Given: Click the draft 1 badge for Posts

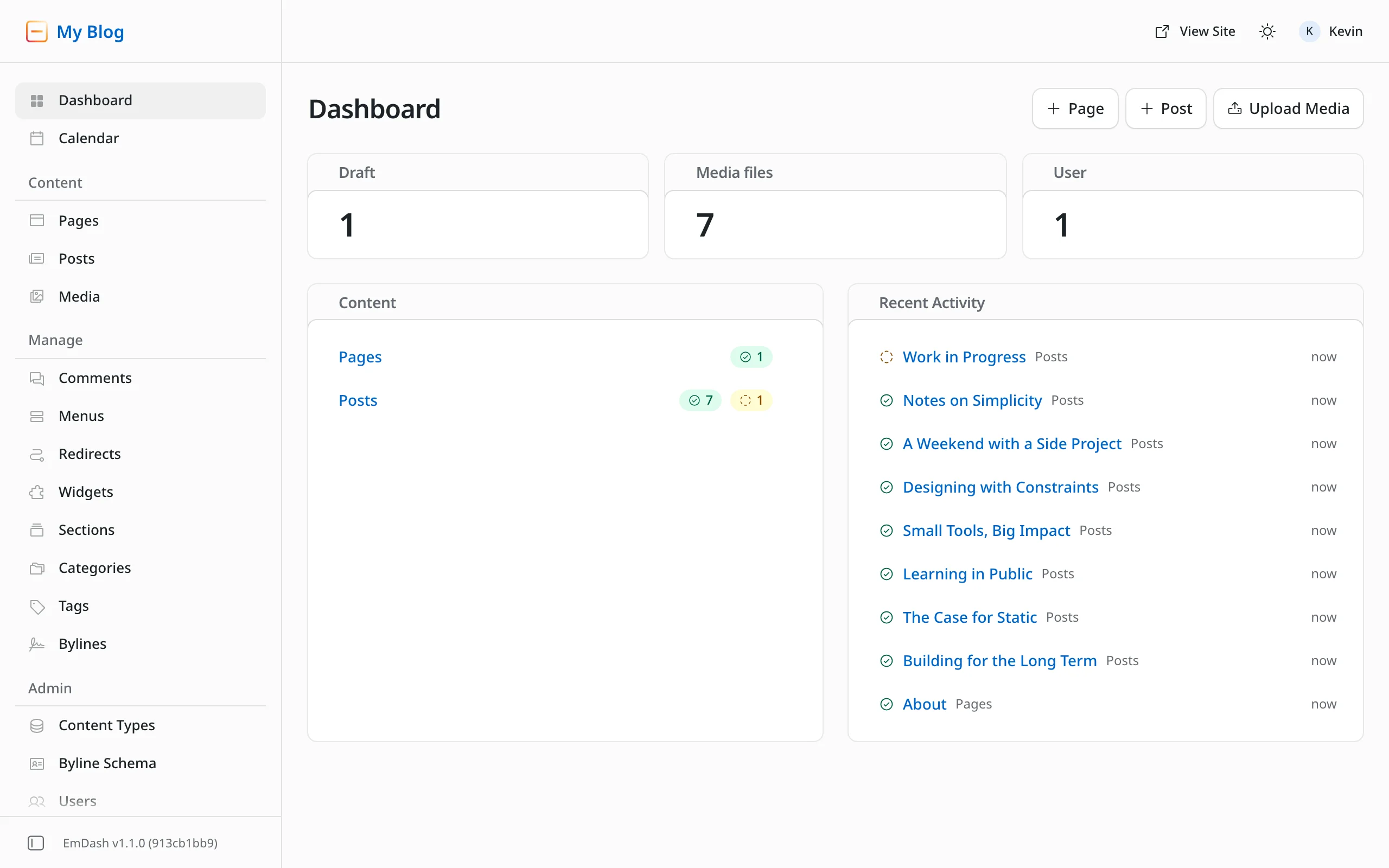Looking at the screenshot, I should pos(751,400).
